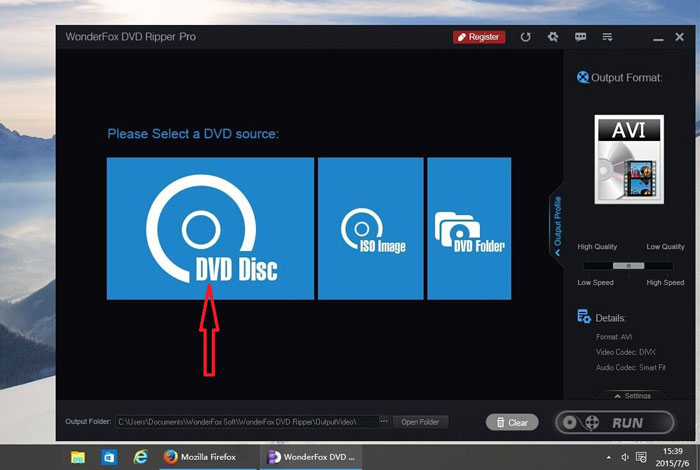Click the 'High Speed' label
The height and width of the screenshot is (470, 700).
(665, 283)
